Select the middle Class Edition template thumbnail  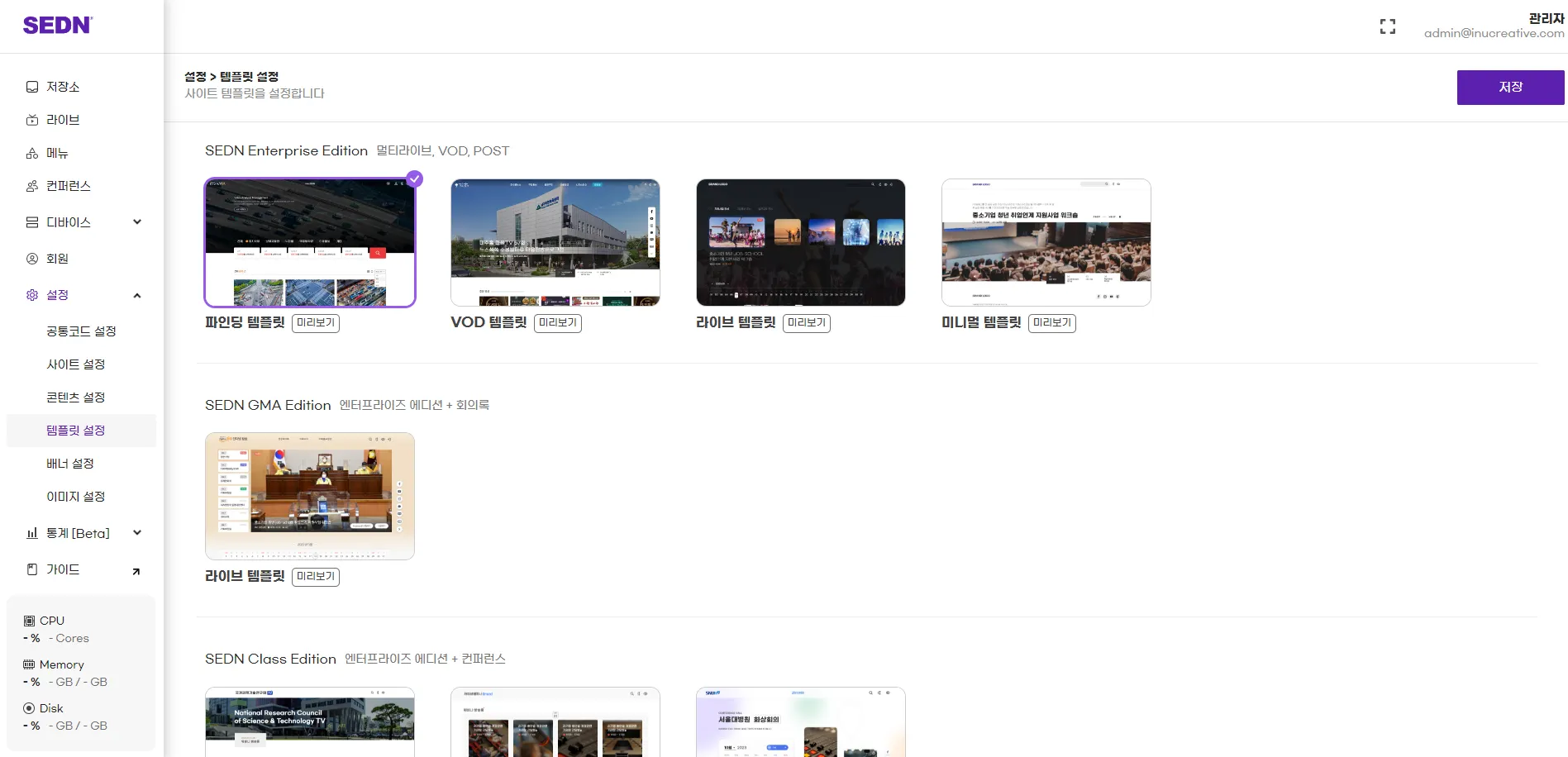(x=555, y=721)
